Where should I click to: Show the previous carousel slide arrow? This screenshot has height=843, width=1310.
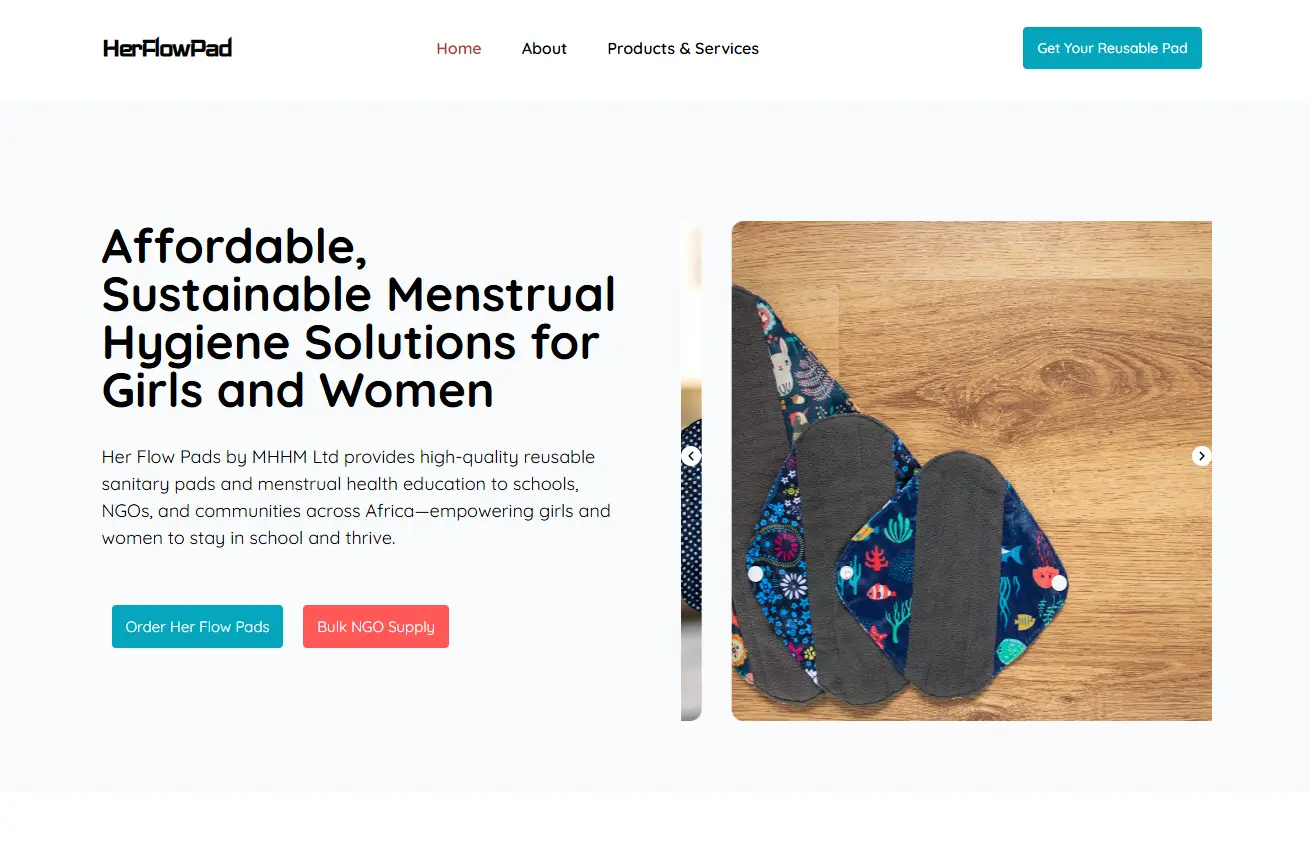[691, 456]
